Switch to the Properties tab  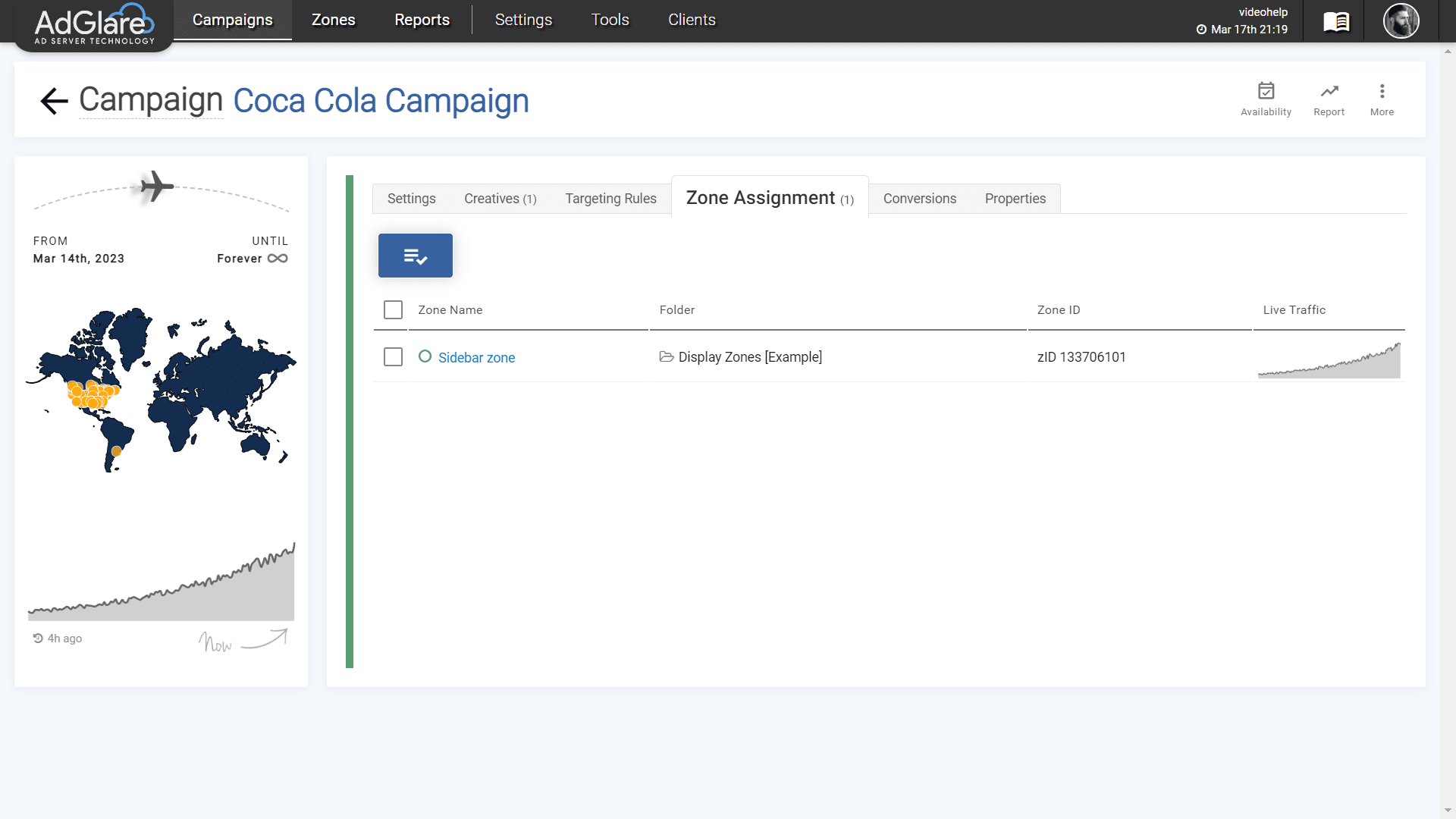pyautogui.click(x=1015, y=199)
